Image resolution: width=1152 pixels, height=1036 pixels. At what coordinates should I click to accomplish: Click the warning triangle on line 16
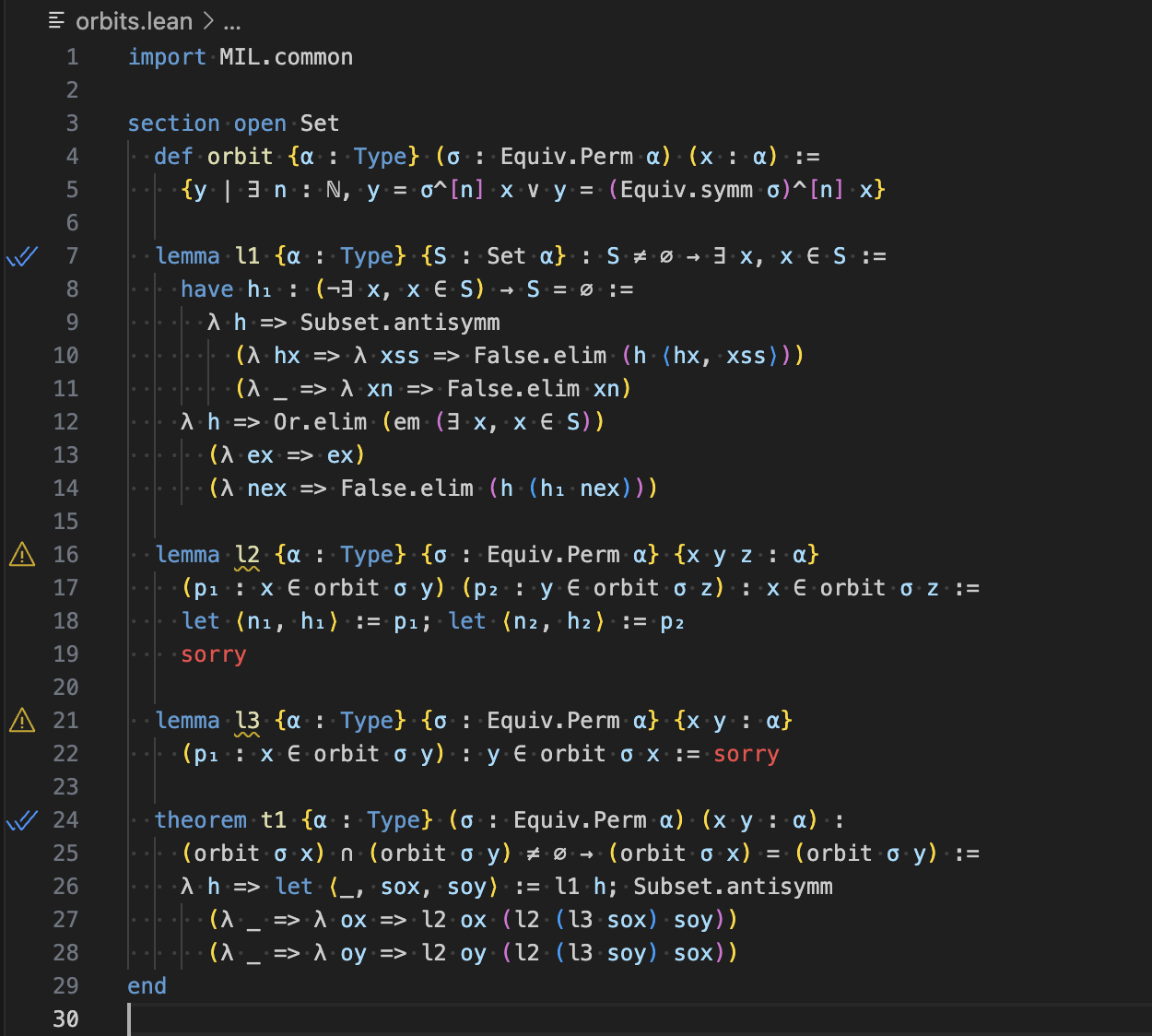(22, 555)
